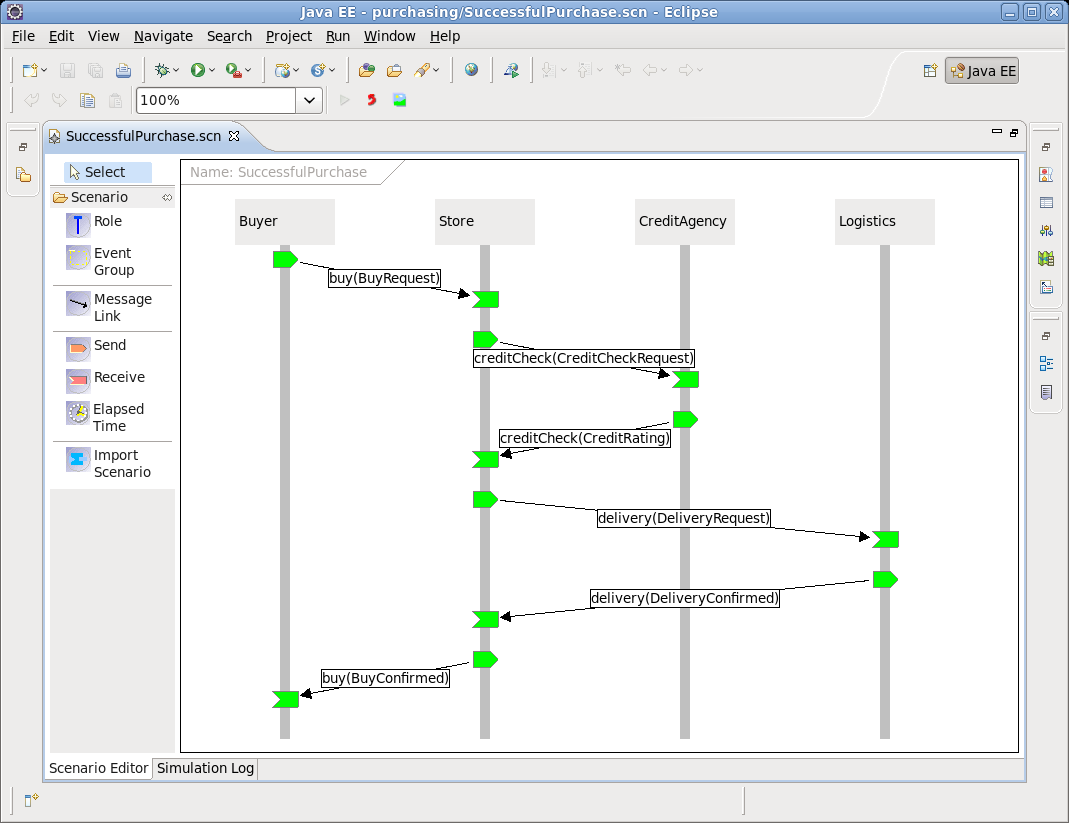Click the green Run launch icon
Screen dimensions: 1069x823
pos(198,70)
